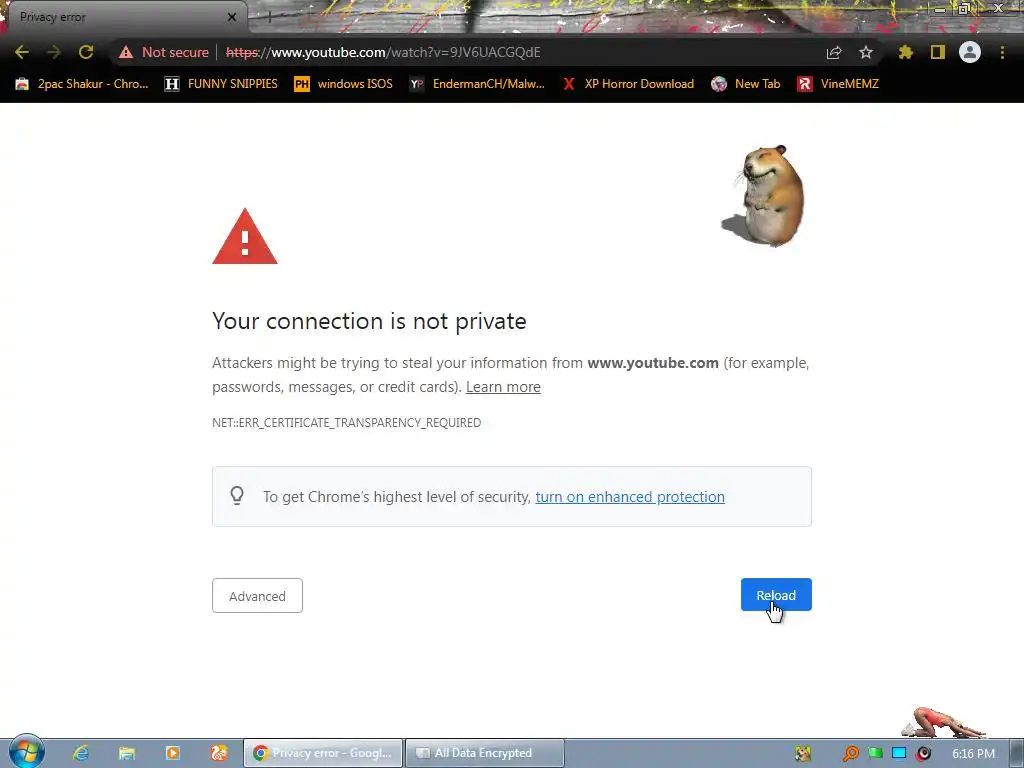Viewport: 1024px width, 768px height.
Task: Open the New Tab bookmark
Action: point(746,84)
